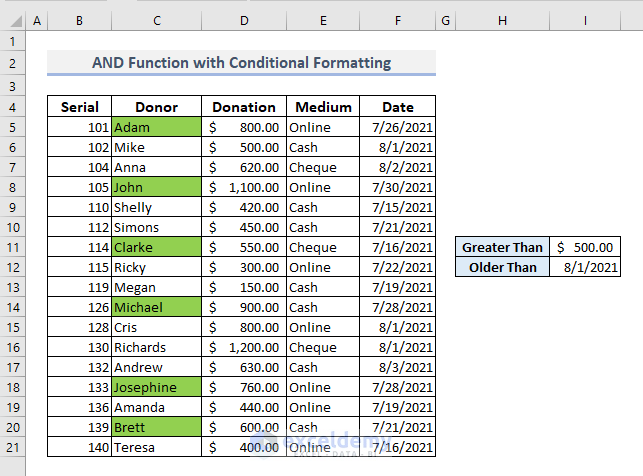Click the 'Donor' table header cell
Image resolution: width=643 pixels, height=476 pixels.
click(155, 107)
